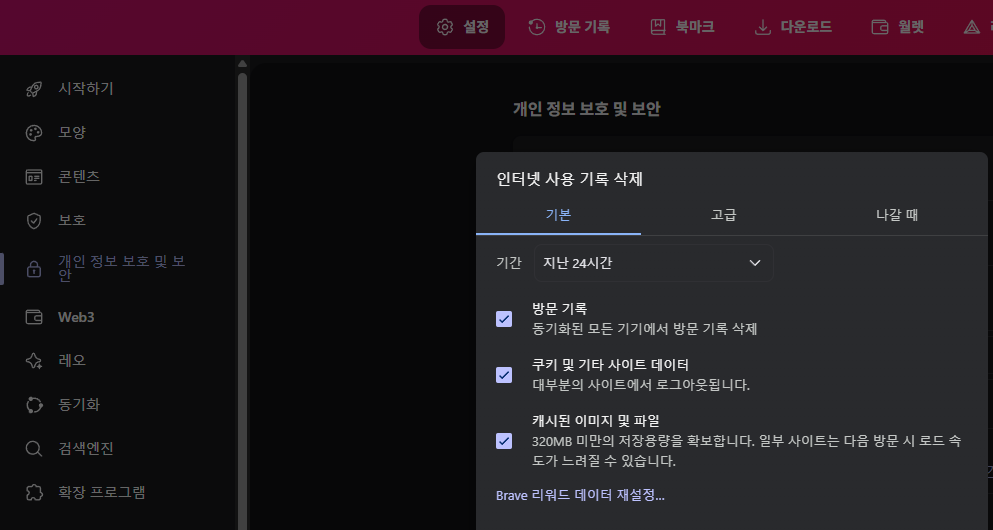Click the triangle Brave Rewards icon at top right
This screenshot has width=993, height=530.
click(x=971, y=27)
